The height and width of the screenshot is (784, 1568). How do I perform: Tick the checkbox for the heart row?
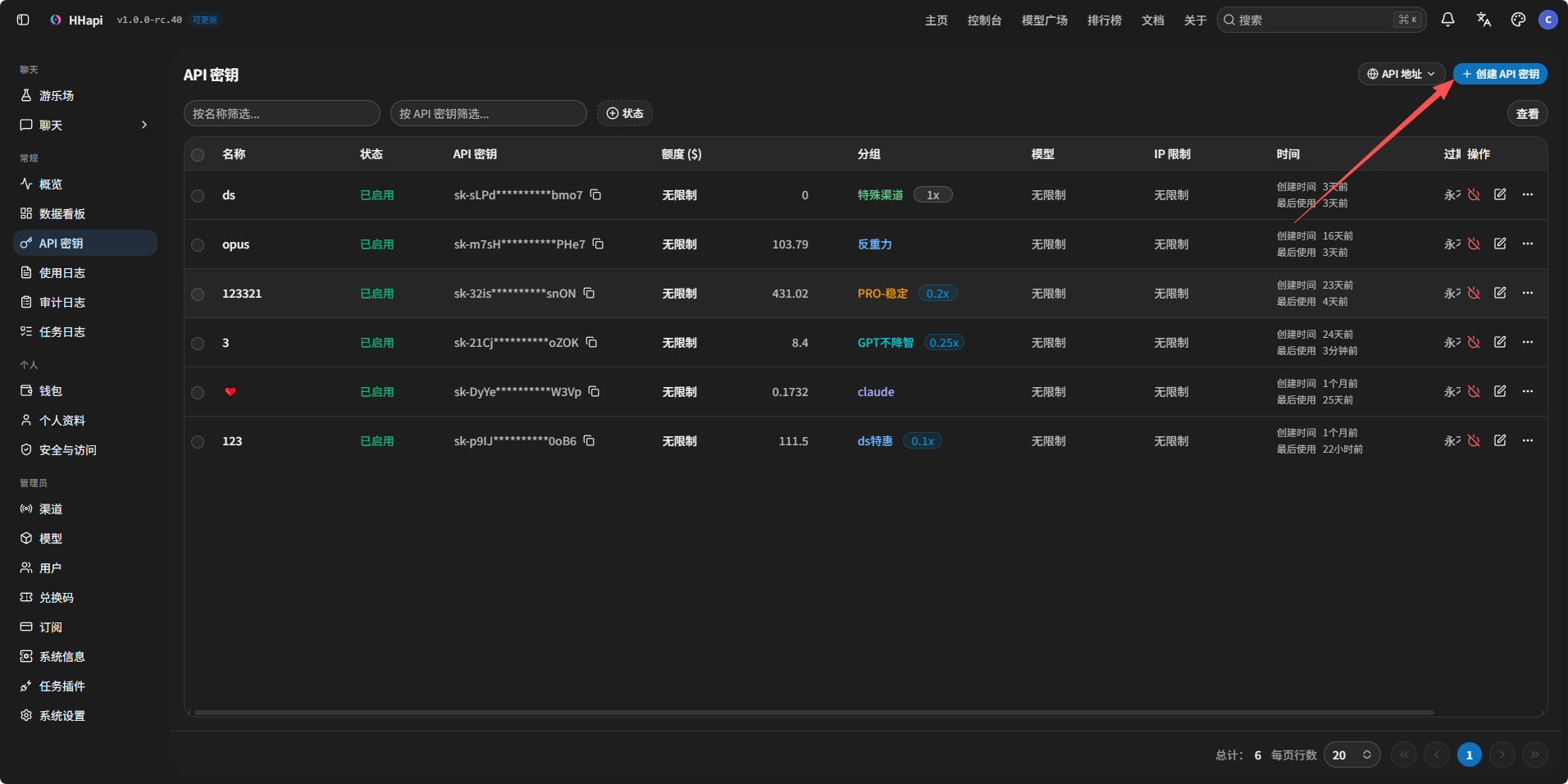pyautogui.click(x=198, y=392)
